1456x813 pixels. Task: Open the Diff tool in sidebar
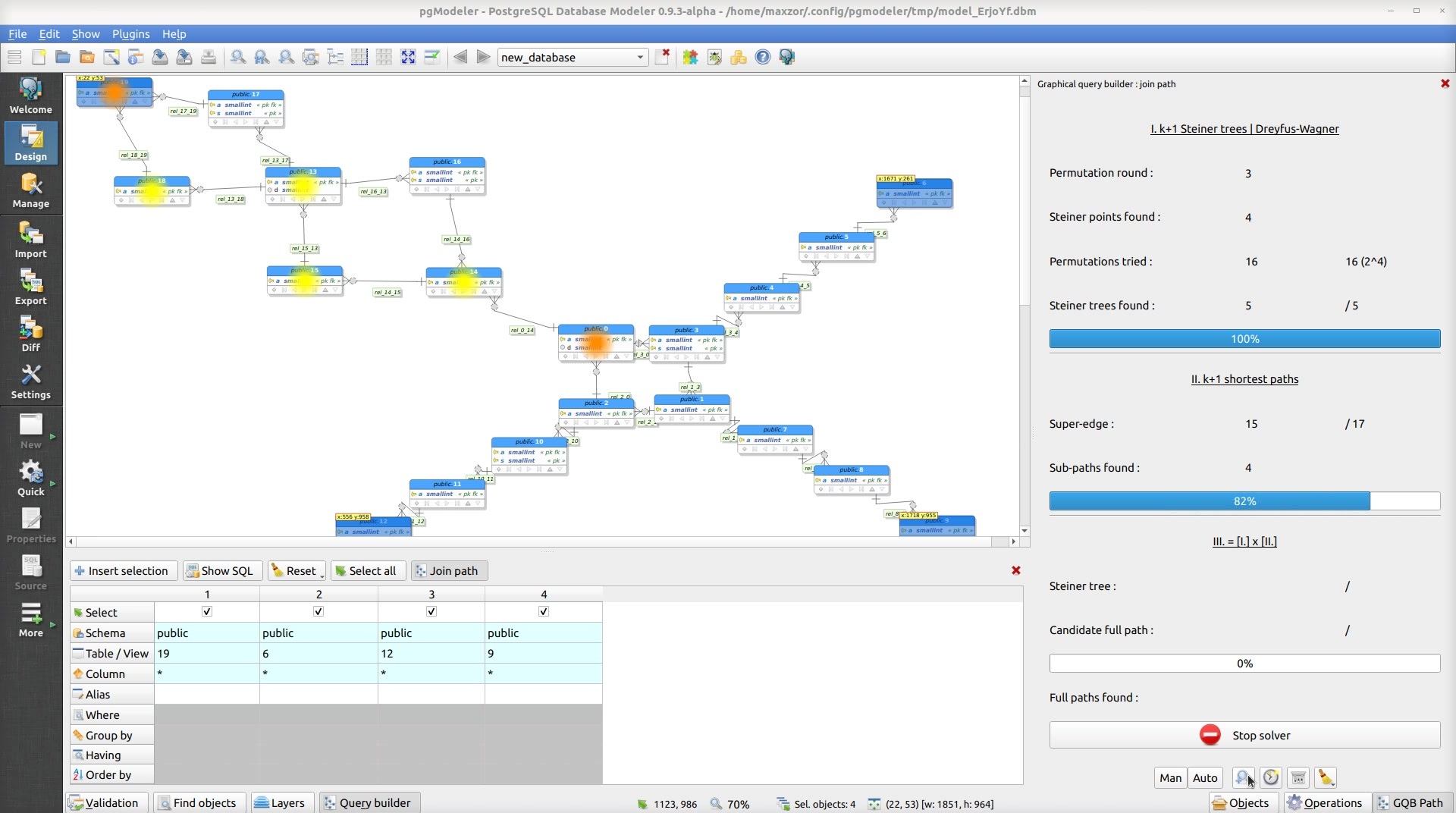(x=30, y=334)
